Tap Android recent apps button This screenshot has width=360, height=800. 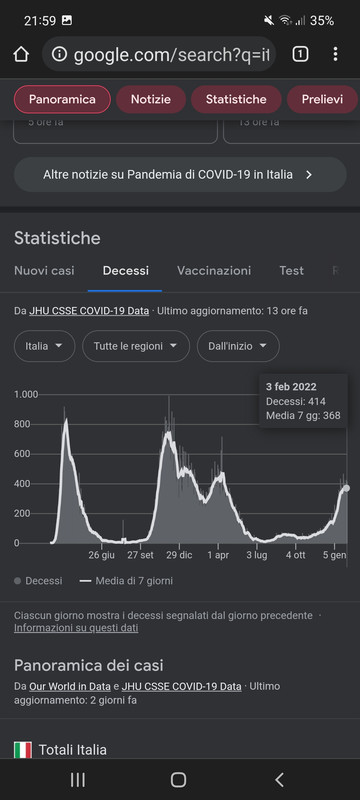tap(78, 780)
